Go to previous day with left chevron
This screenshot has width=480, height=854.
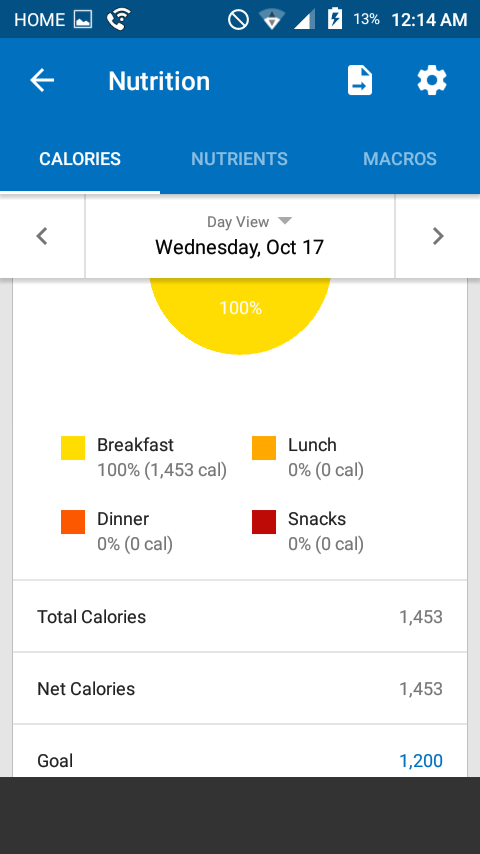click(42, 236)
